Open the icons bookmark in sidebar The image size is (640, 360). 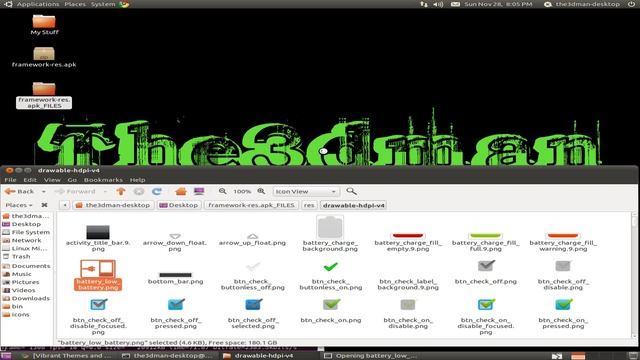pos(16,315)
